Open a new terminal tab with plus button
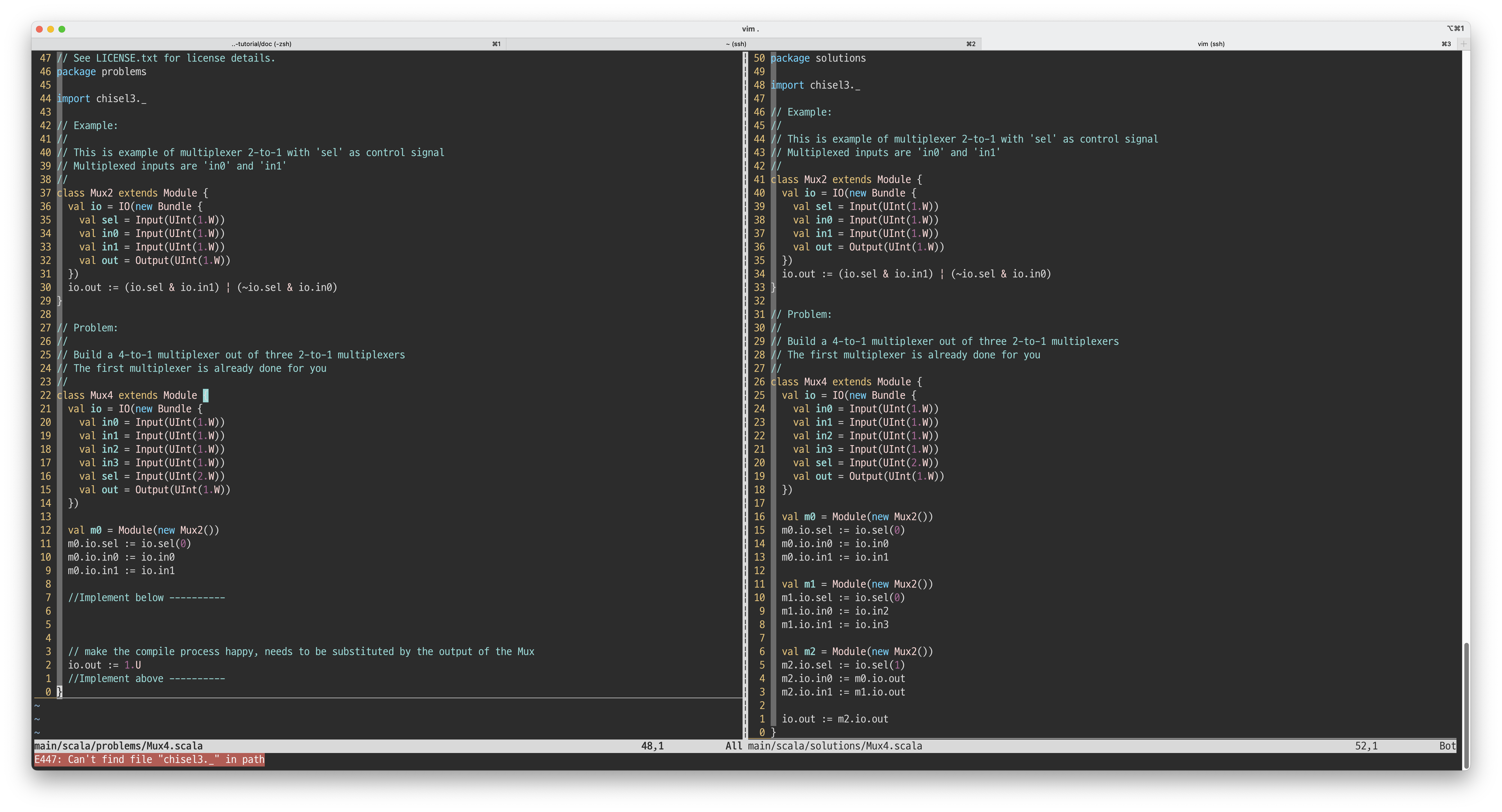 tap(1463, 44)
